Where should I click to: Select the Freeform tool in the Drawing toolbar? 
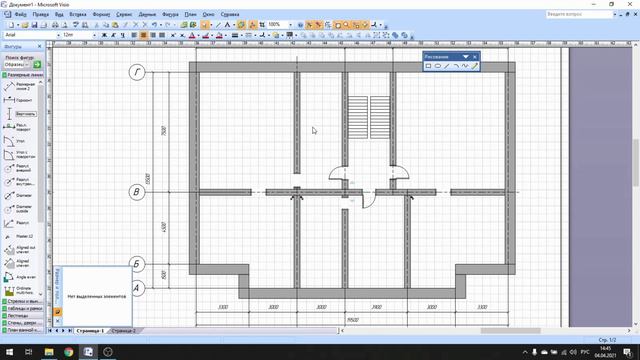coord(465,66)
